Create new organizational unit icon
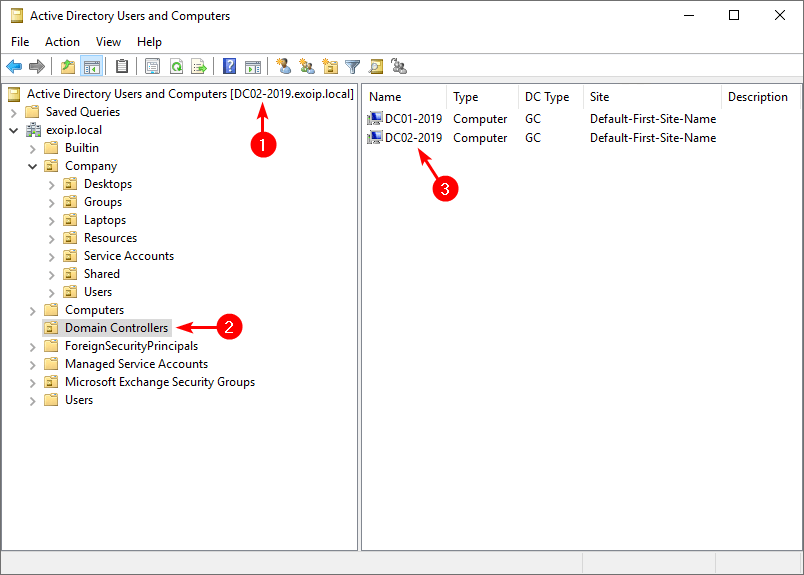The height and width of the screenshot is (575, 804). 330,66
